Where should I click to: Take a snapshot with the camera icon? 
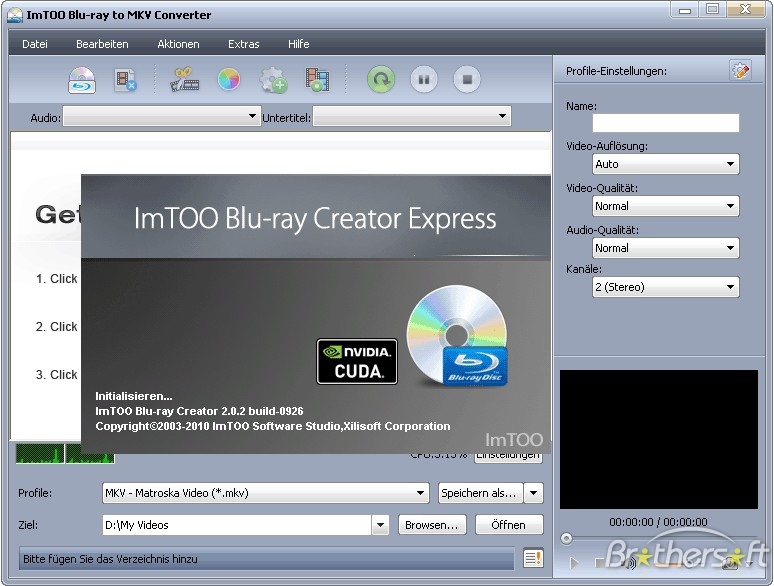coord(730,563)
